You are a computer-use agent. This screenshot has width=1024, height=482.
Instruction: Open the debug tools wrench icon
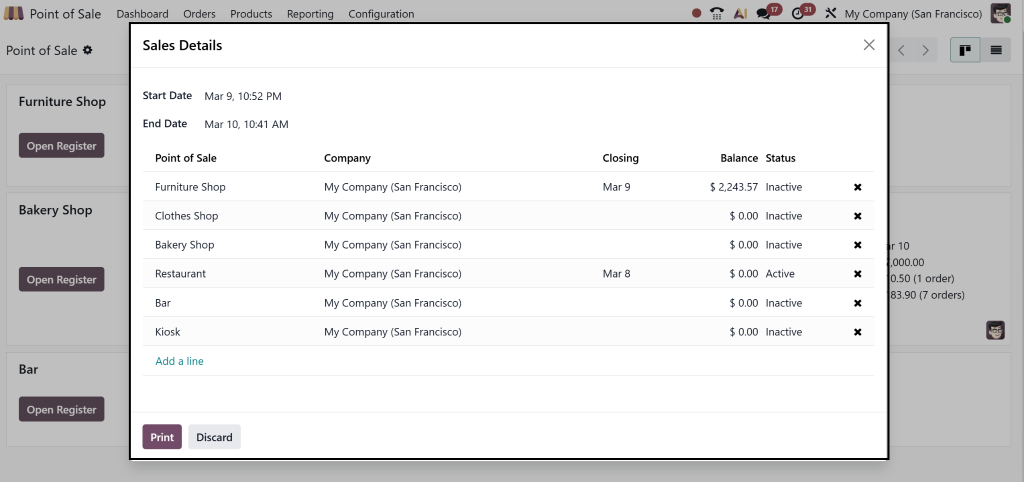click(831, 13)
